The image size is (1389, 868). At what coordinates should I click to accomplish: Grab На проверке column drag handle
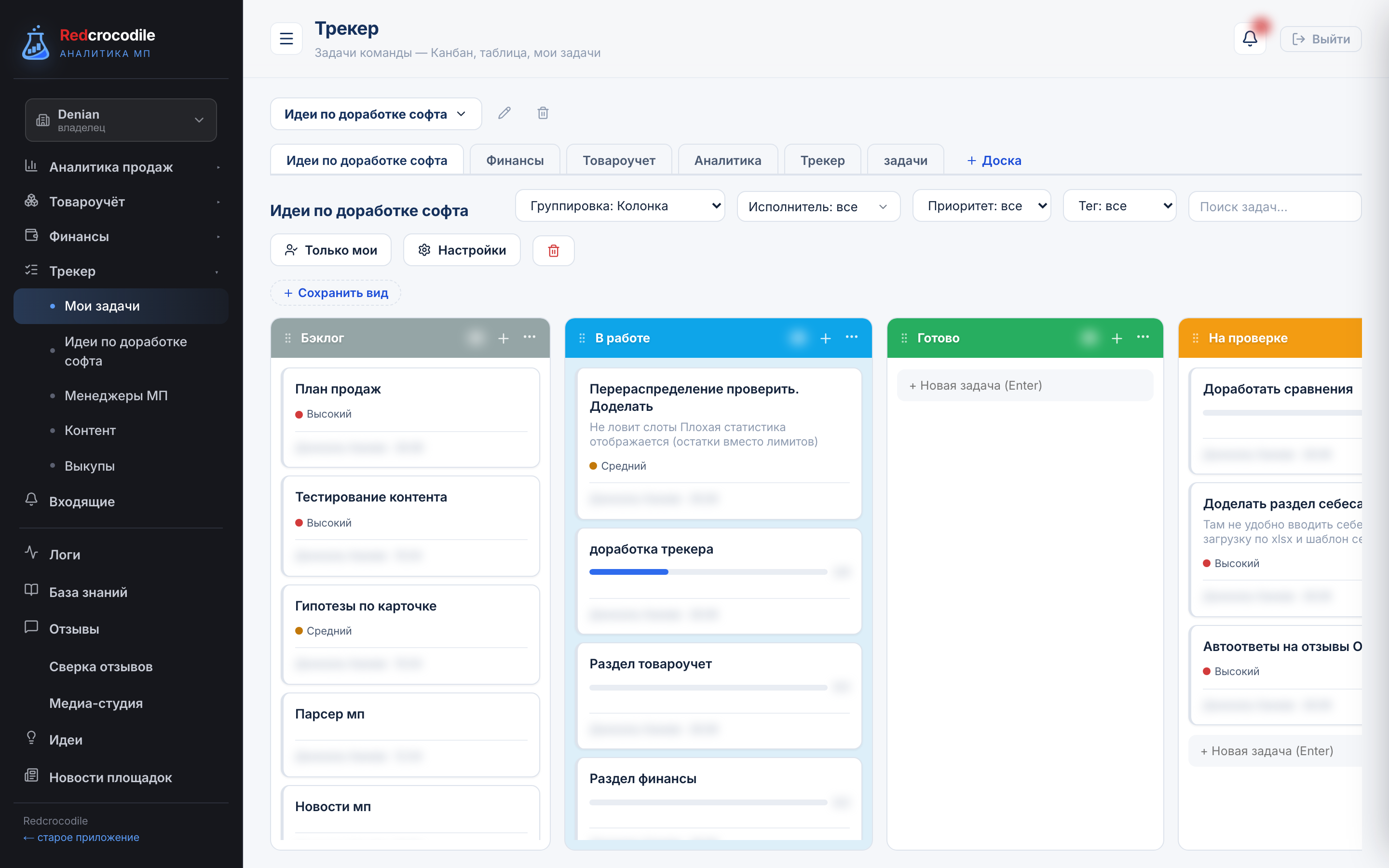[1196, 338]
